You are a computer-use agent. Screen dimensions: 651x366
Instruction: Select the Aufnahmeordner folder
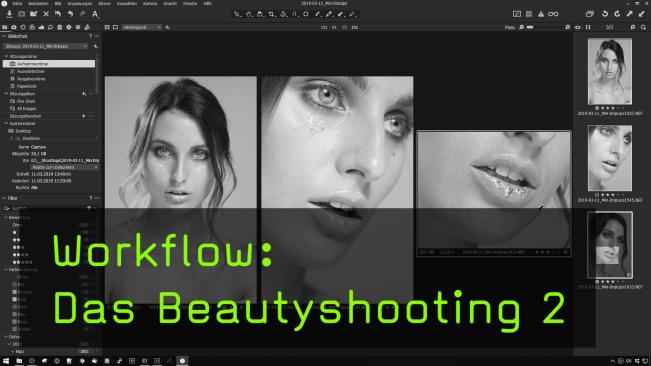tap(49, 64)
